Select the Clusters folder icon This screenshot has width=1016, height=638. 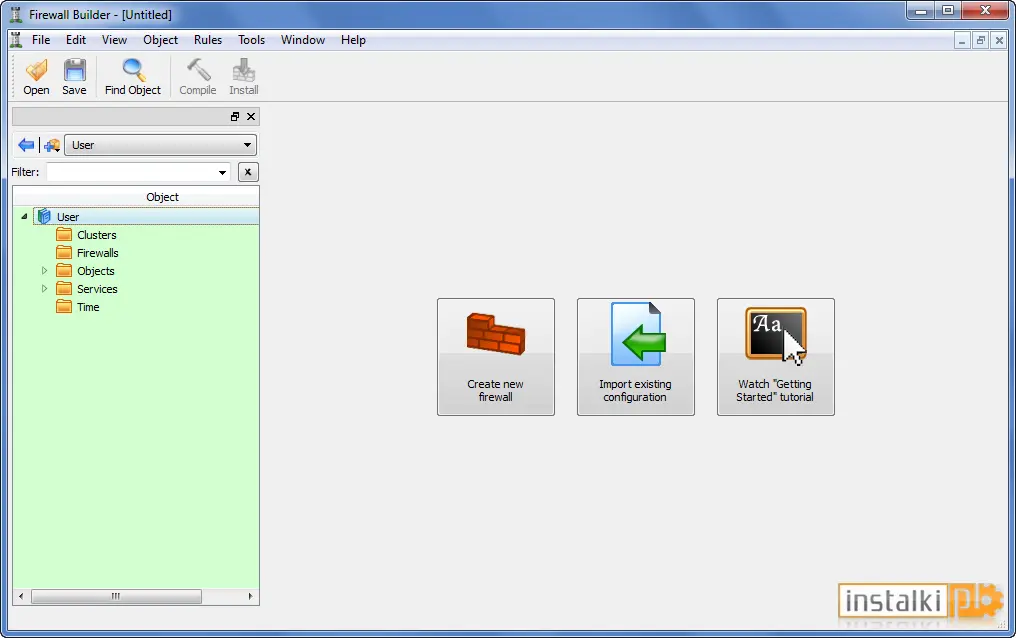(64, 234)
